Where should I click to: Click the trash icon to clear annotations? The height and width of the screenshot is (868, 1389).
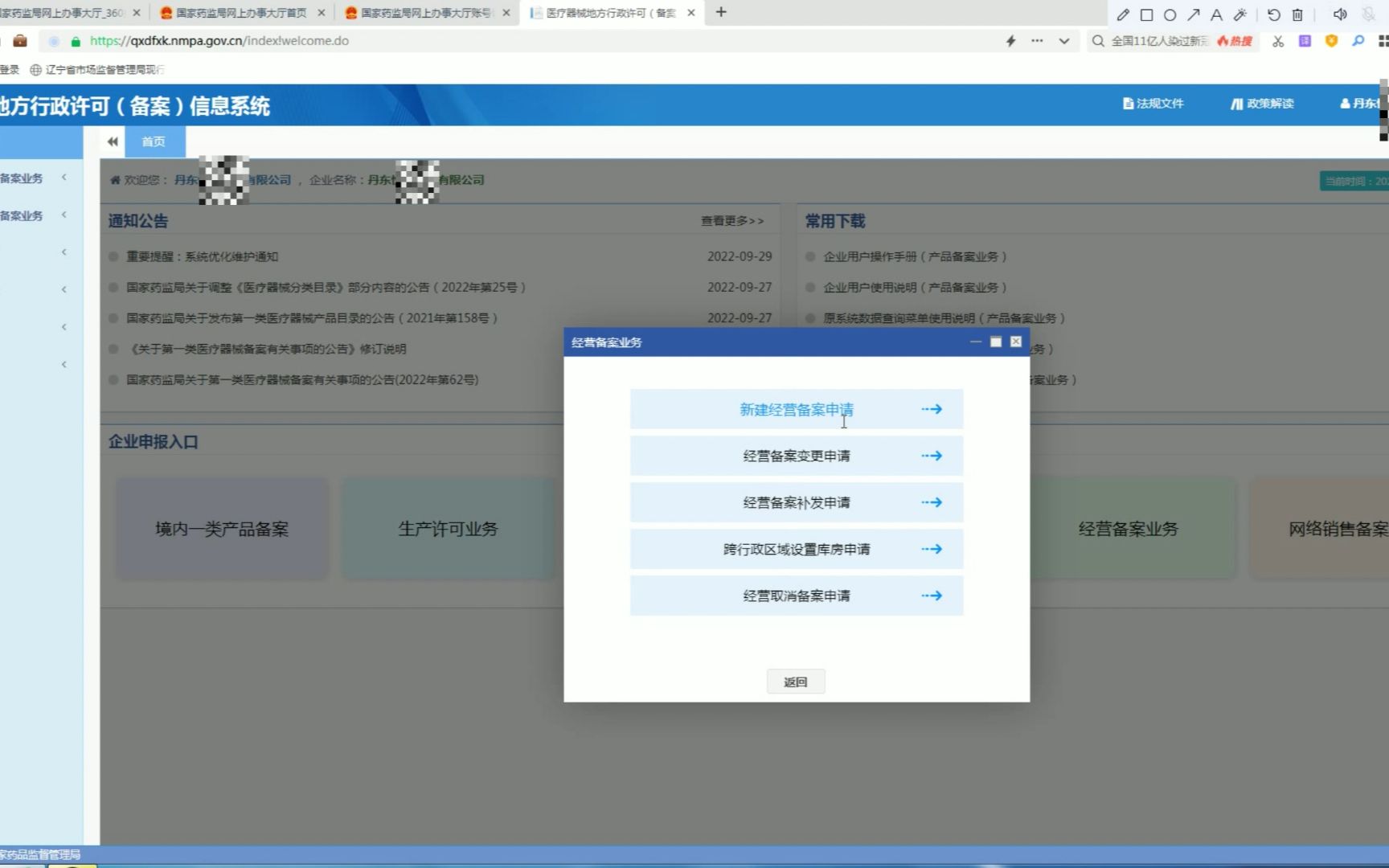[1297, 14]
